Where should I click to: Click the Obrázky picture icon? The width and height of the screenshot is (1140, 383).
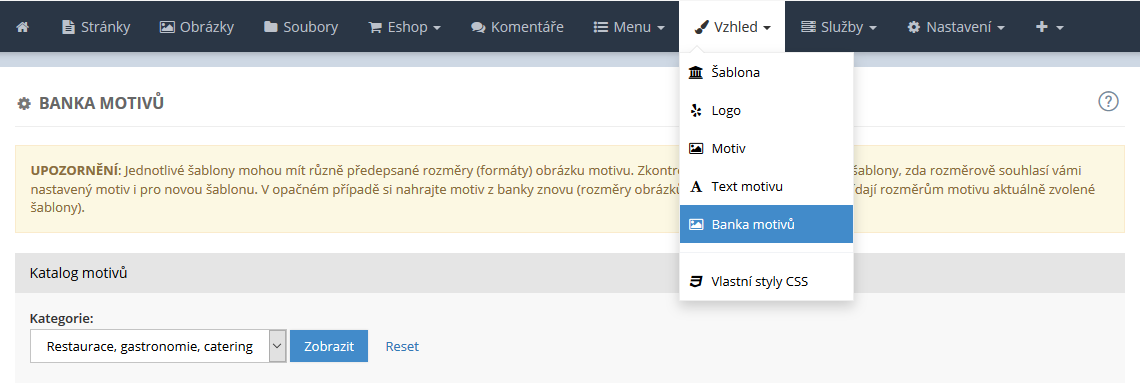pyautogui.click(x=166, y=27)
